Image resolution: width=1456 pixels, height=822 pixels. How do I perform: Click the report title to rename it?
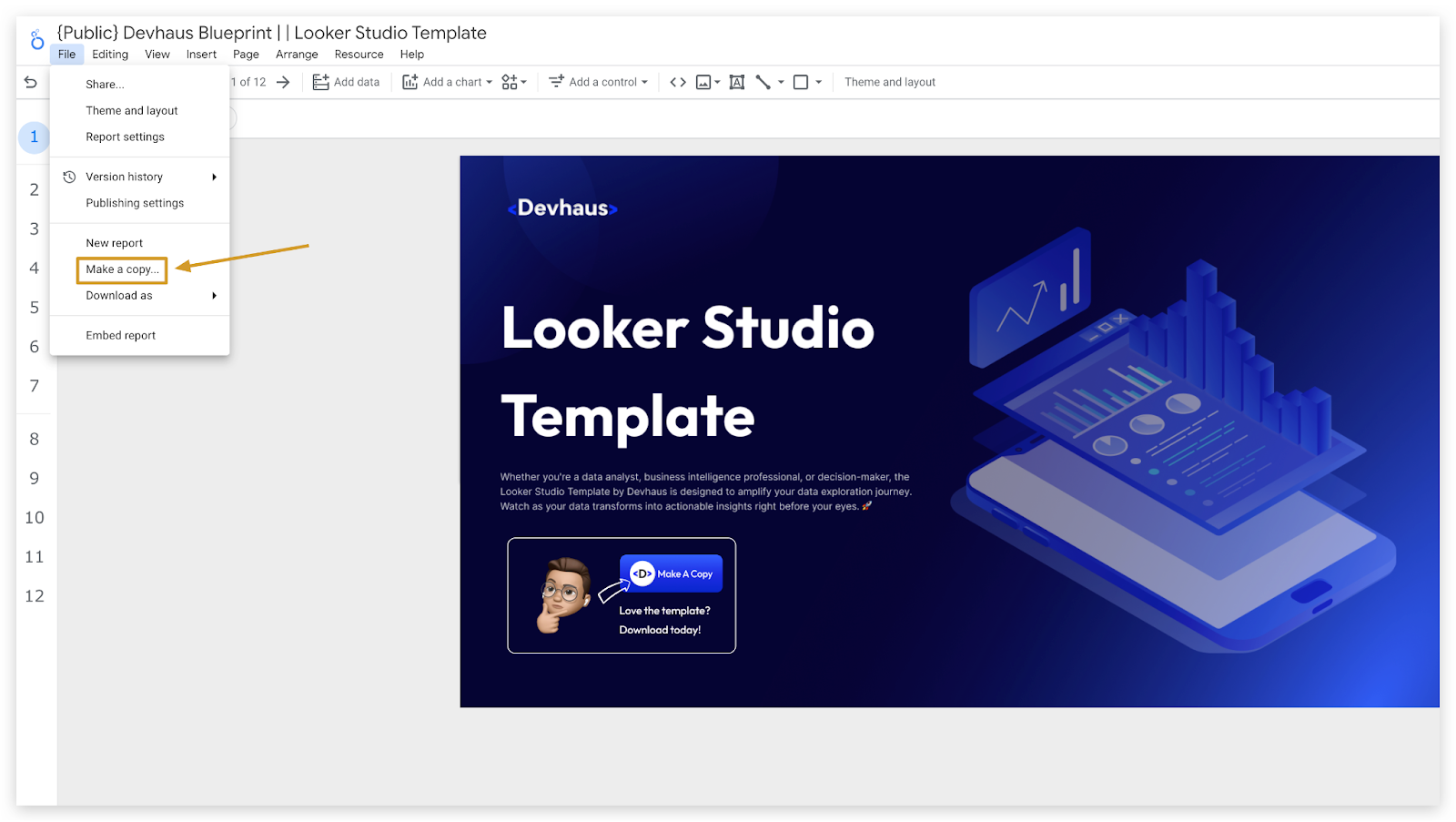(x=271, y=33)
